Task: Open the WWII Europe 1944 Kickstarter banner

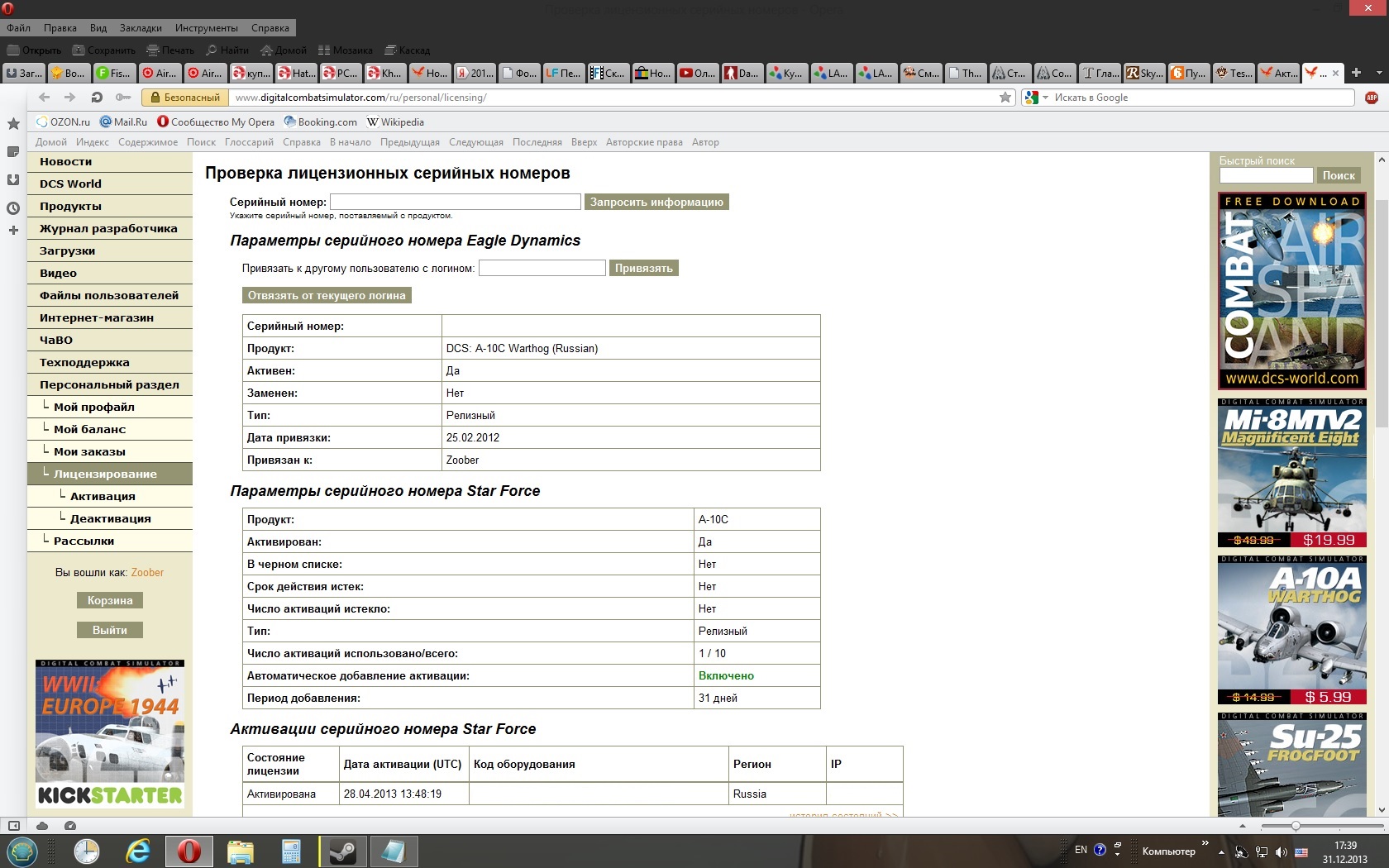Action: (110, 733)
